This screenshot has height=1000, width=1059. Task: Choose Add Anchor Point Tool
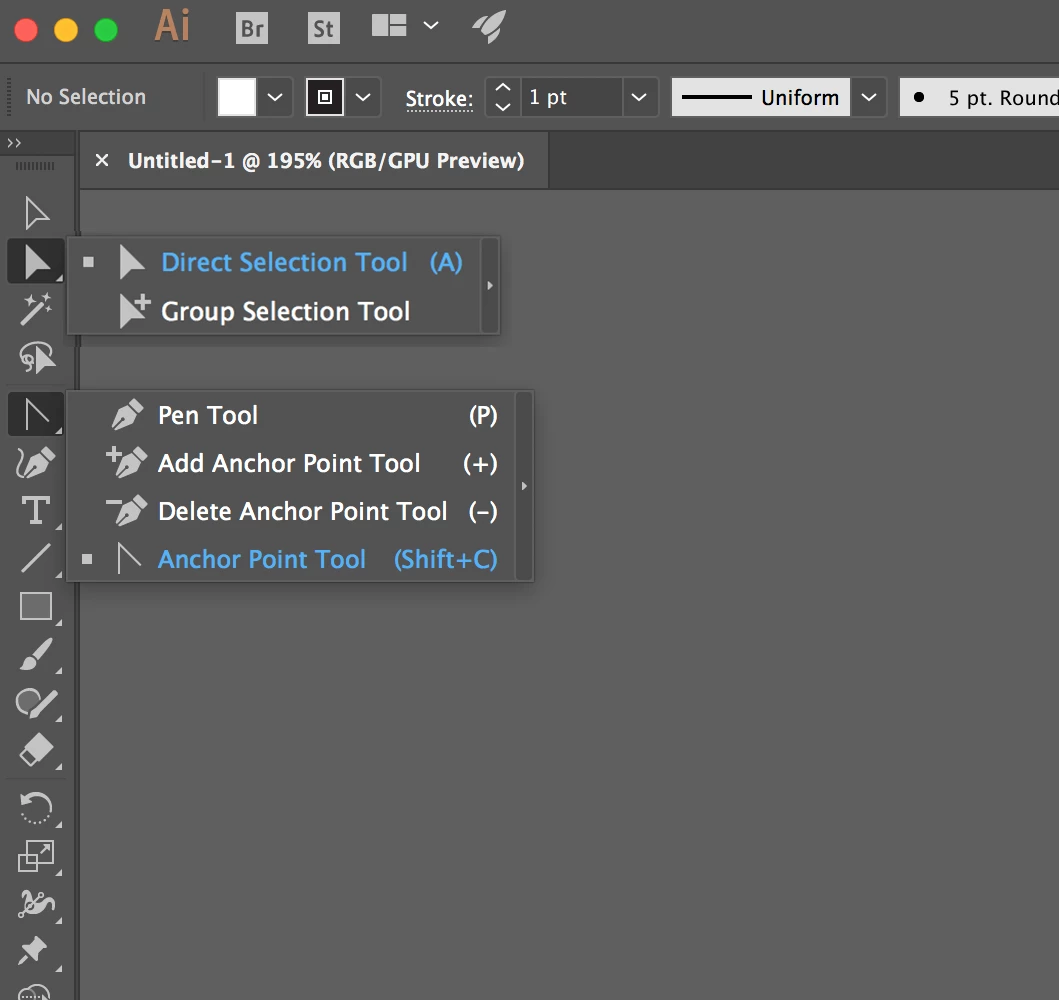(x=290, y=463)
